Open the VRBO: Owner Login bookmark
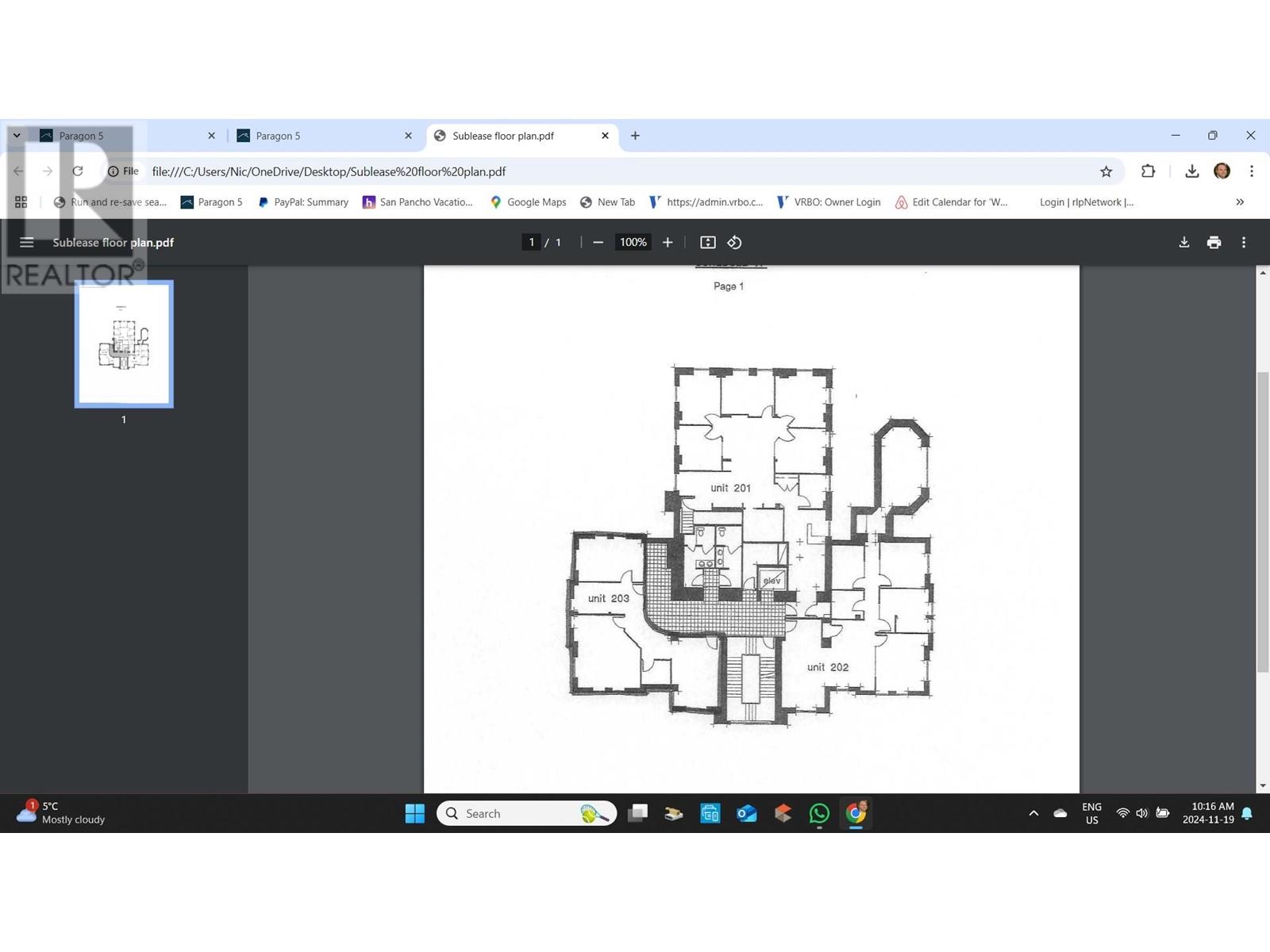Viewport: 1270px width, 952px height. pyautogui.click(x=829, y=202)
